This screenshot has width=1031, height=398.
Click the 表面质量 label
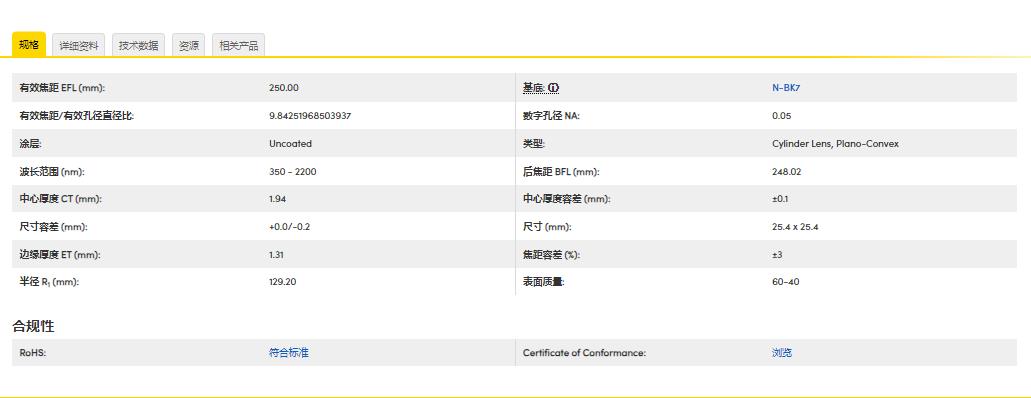(543, 282)
